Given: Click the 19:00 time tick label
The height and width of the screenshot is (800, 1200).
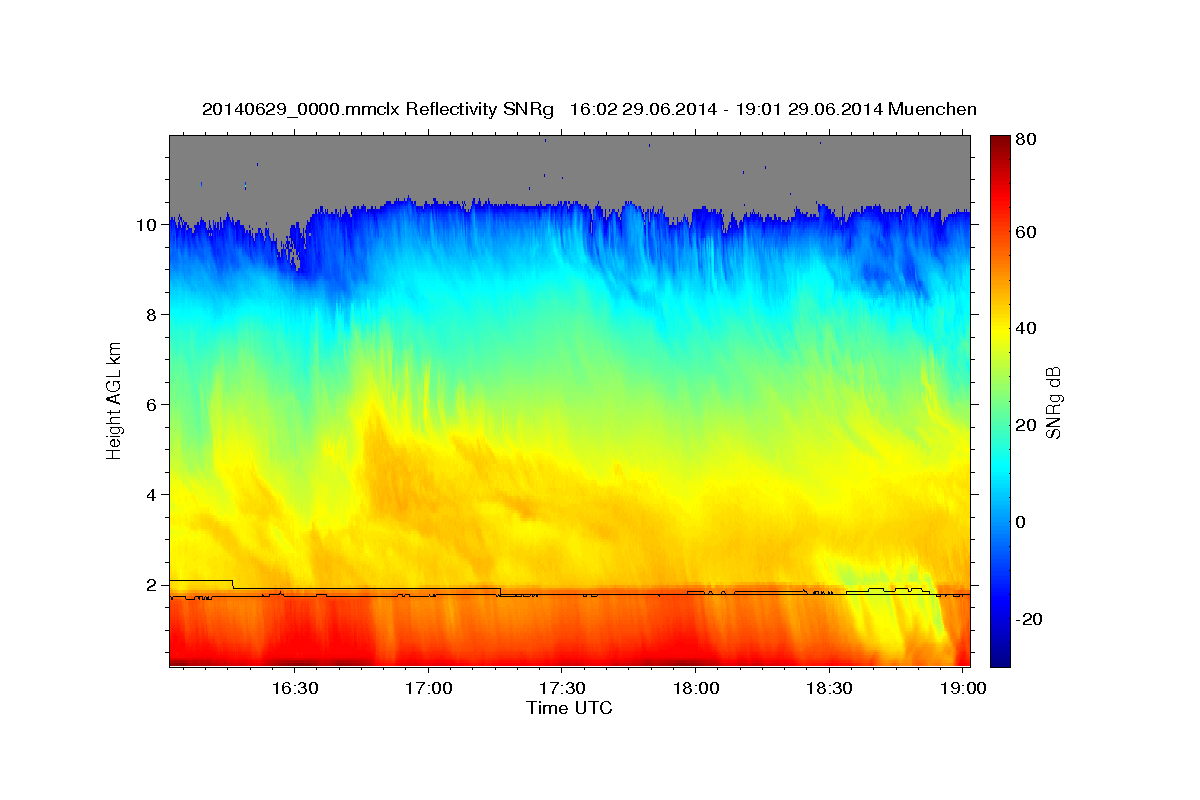Looking at the screenshot, I should point(963,688).
